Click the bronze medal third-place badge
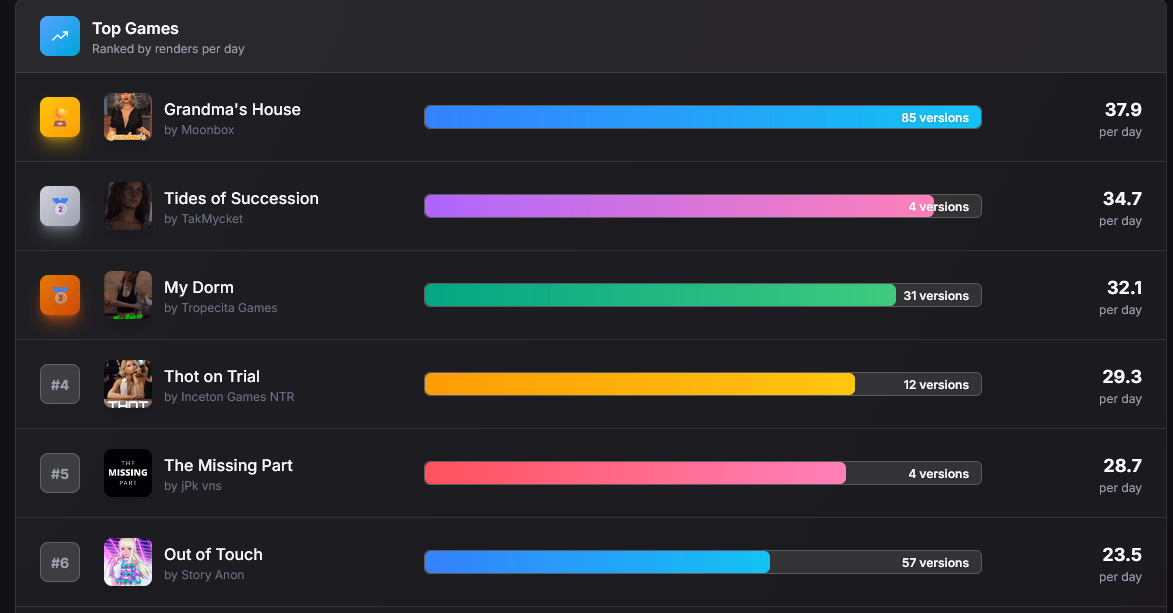This screenshot has height=613, width=1173. [x=60, y=295]
